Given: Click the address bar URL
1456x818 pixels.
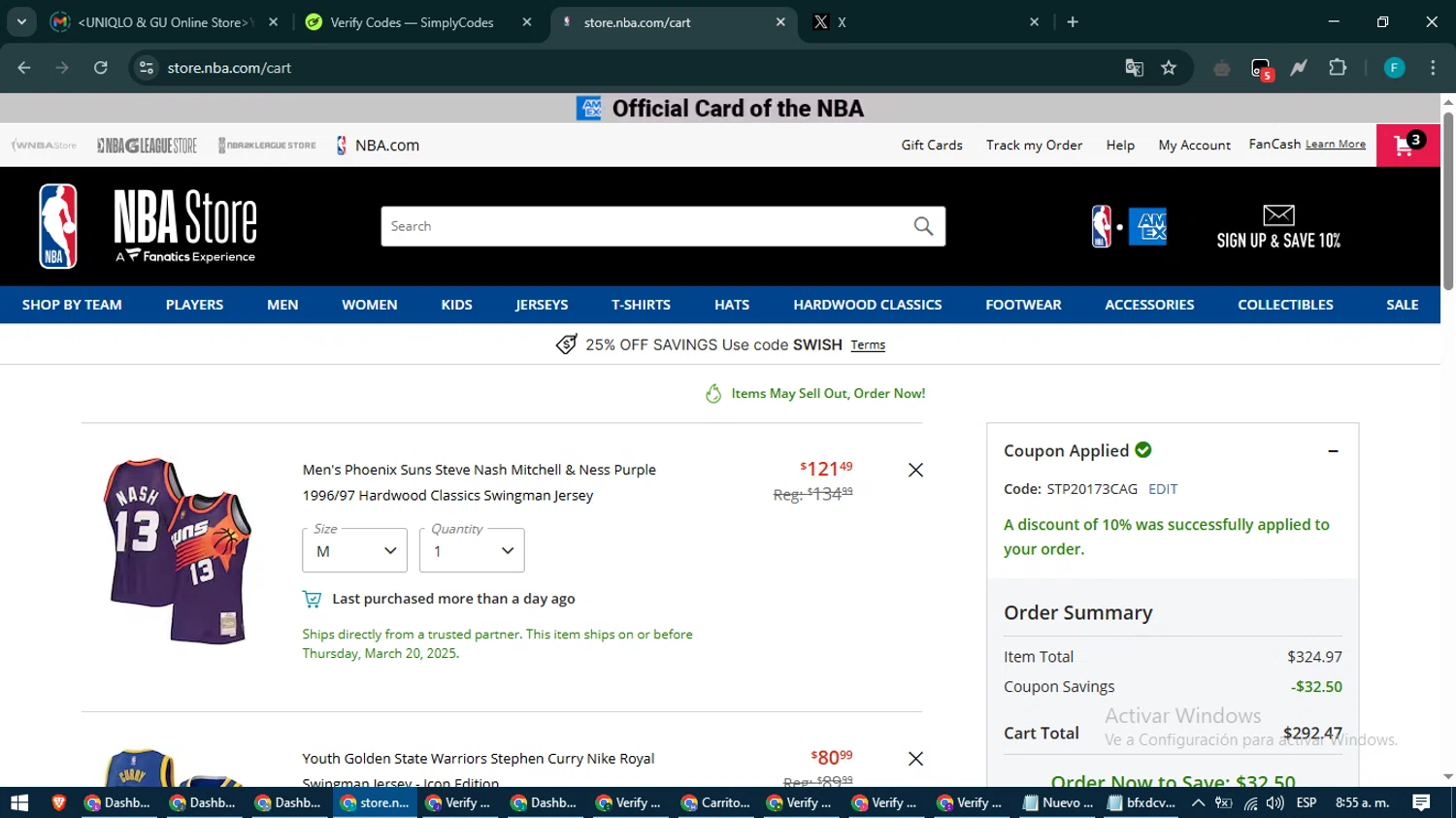Looking at the screenshot, I should click(x=229, y=68).
